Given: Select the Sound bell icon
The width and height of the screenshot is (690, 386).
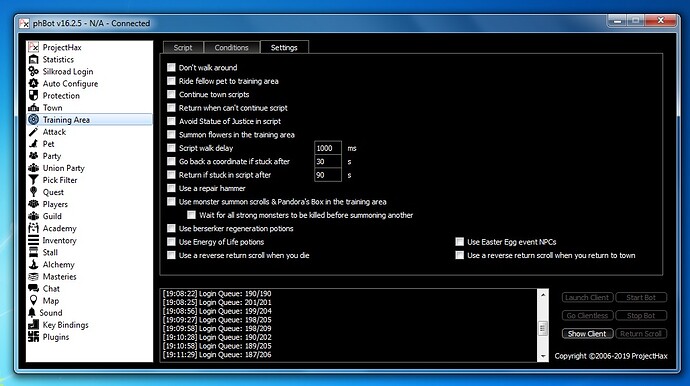Looking at the screenshot, I should click(x=32, y=312).
